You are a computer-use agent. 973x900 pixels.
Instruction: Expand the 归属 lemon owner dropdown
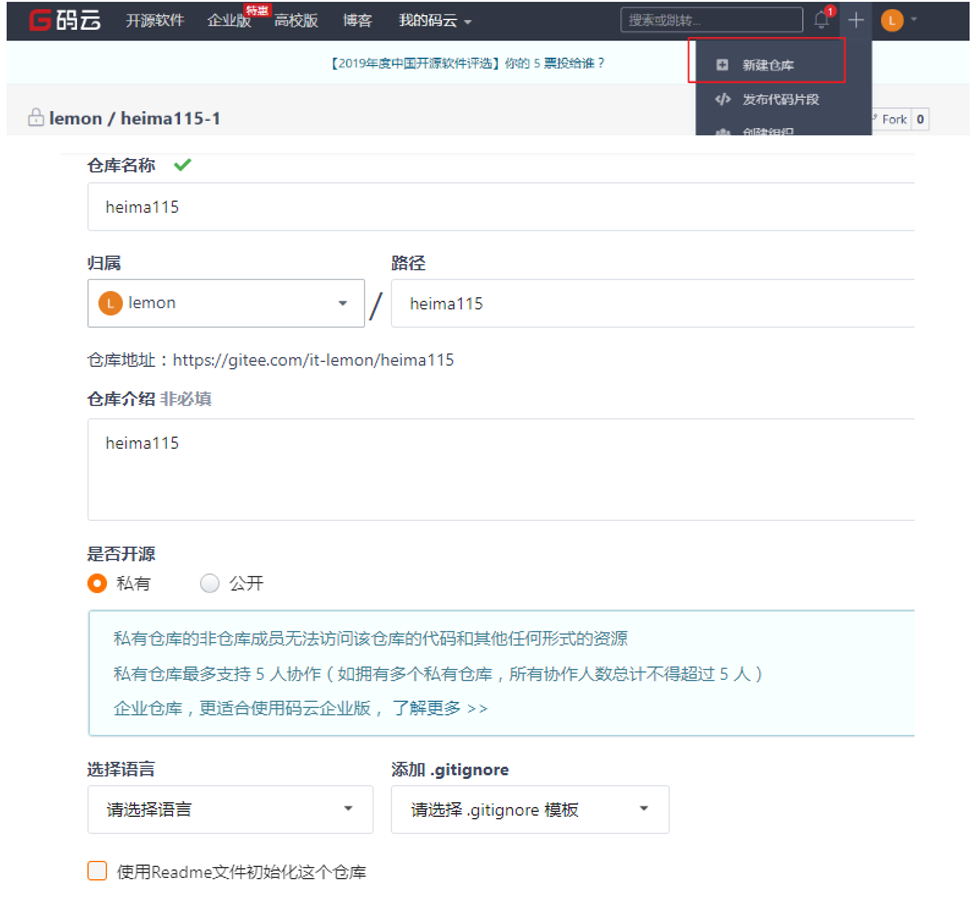226,303
